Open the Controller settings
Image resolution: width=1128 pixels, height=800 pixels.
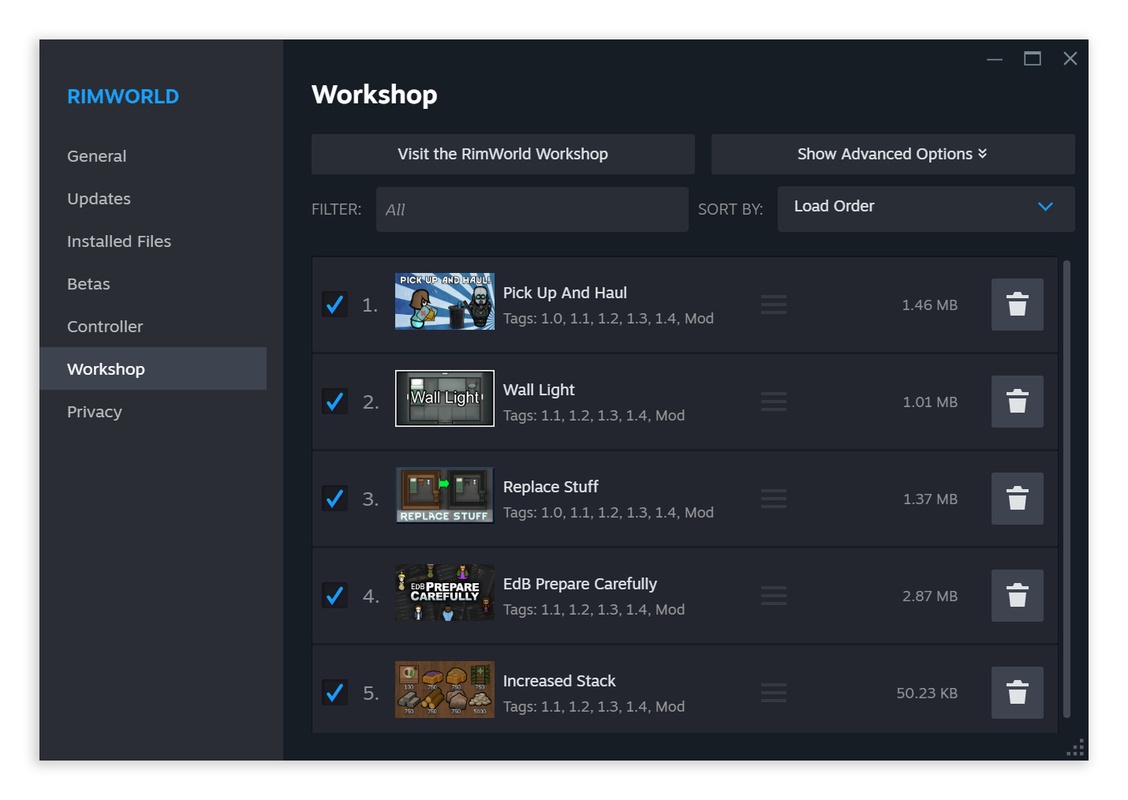[104, 326]
